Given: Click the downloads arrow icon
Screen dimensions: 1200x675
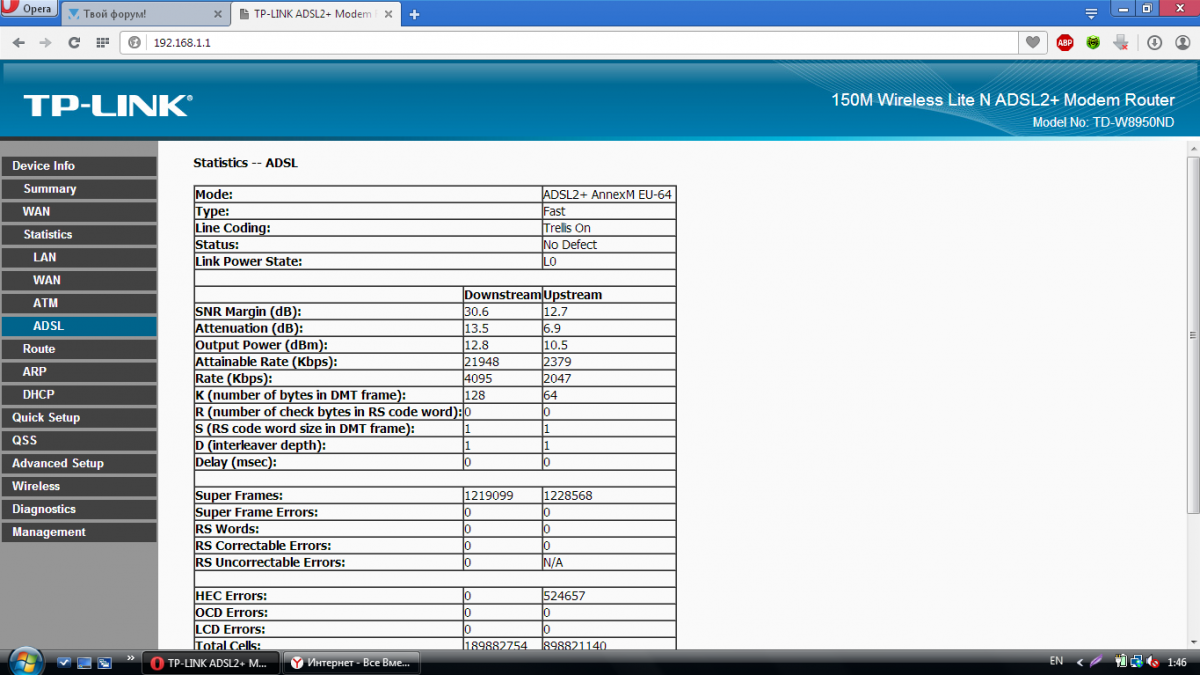Looking at the screenshot, I should 1154,43.
